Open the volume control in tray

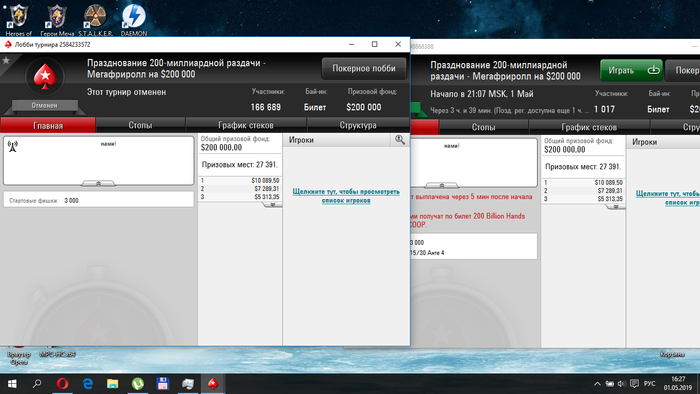pos(621,384)
